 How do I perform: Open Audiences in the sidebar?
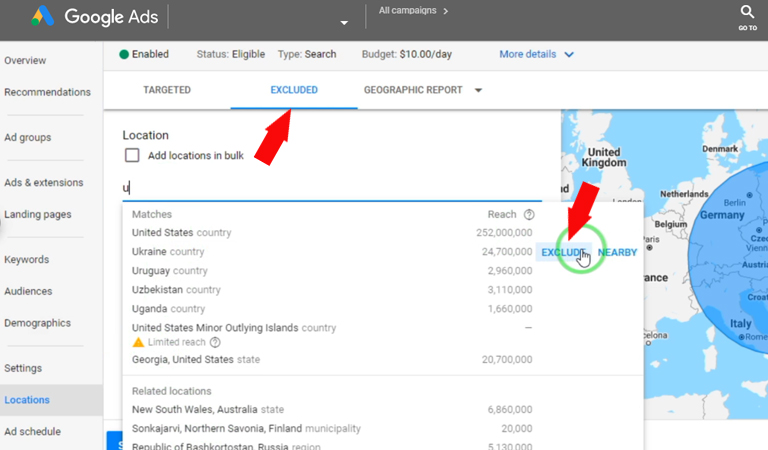click(28, 291)
